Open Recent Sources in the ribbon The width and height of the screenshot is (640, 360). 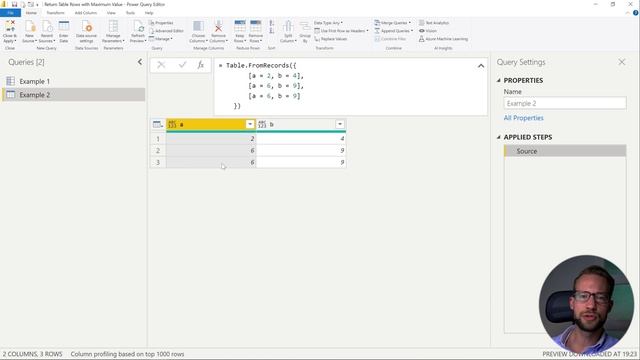click(x=47, y=32)
